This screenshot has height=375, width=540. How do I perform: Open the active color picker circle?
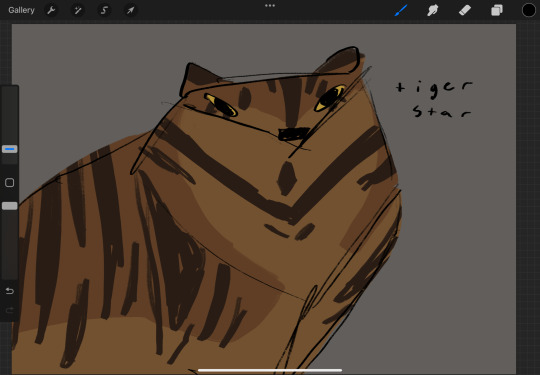click(x=529, y=10)
